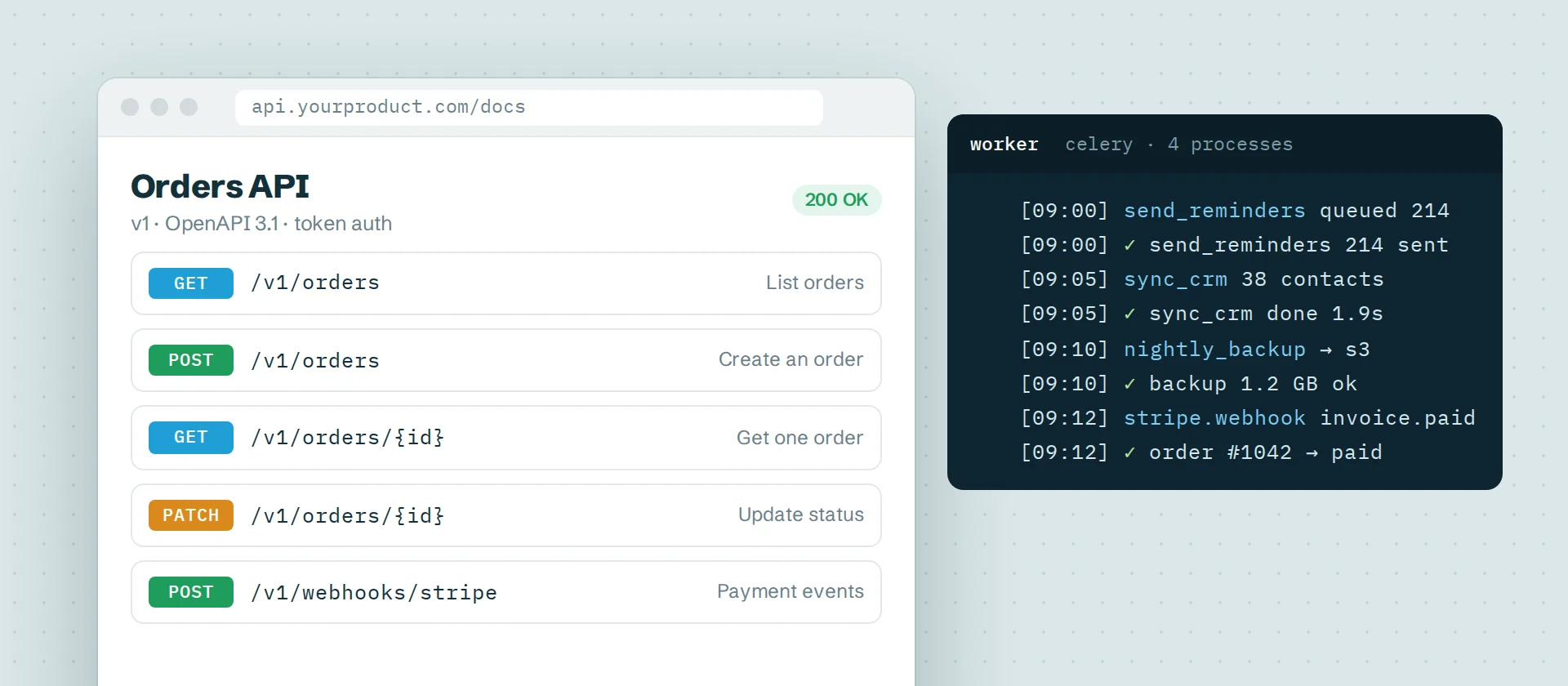Click the GET badge for List orders

(x=191, y=283)
